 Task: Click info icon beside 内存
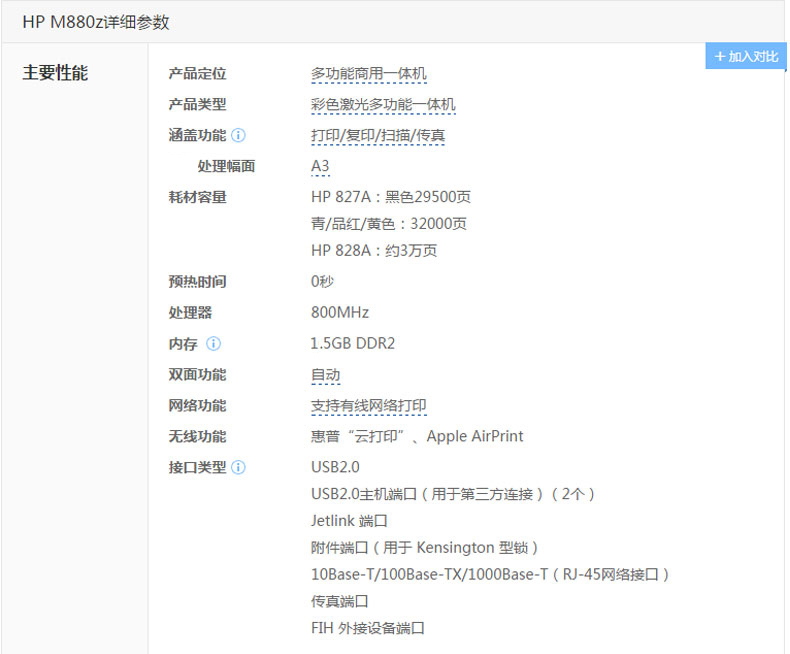pyautogui.click(x=213, y=344)
